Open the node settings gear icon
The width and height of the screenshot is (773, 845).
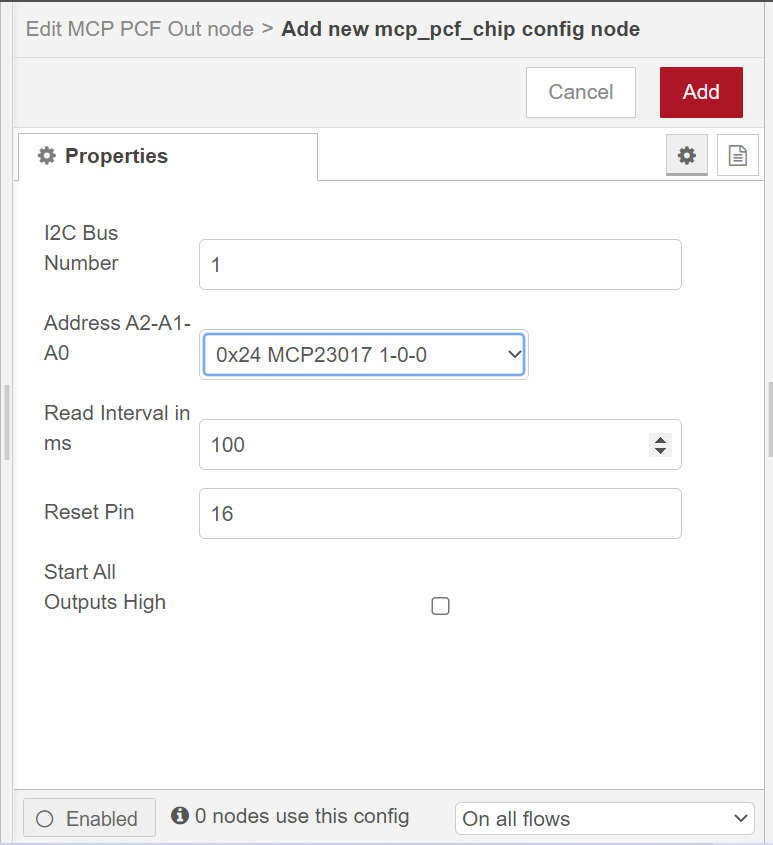pos(686,155)
